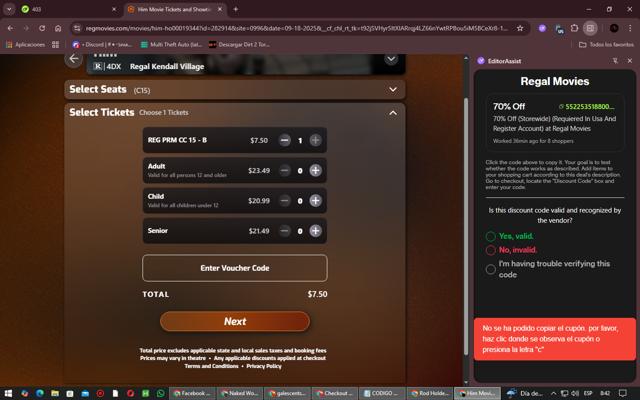Switch to the Facebook taskbar window
Screen dimensions: 640x400
coord(192,393)
